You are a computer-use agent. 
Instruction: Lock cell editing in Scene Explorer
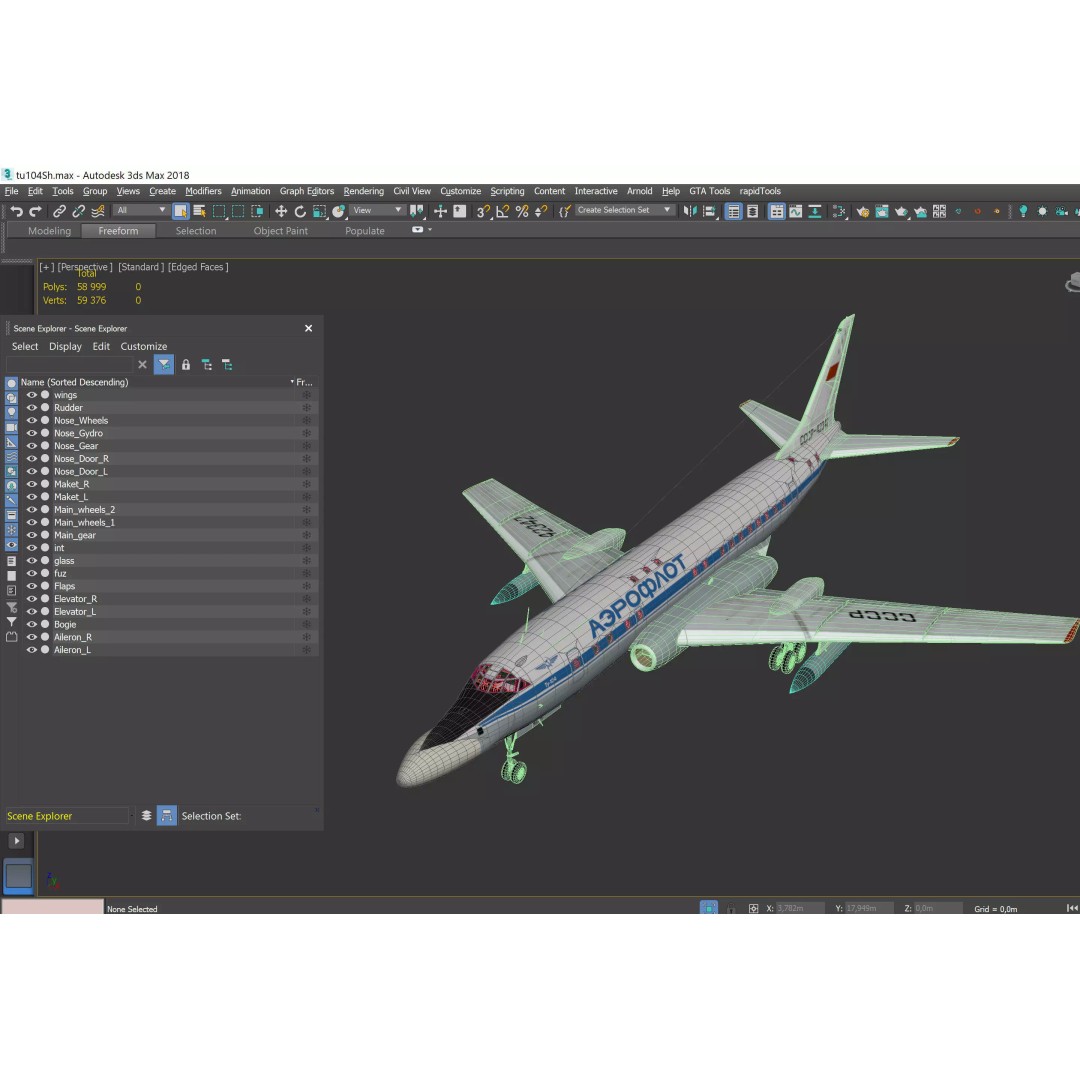point(186,365)
